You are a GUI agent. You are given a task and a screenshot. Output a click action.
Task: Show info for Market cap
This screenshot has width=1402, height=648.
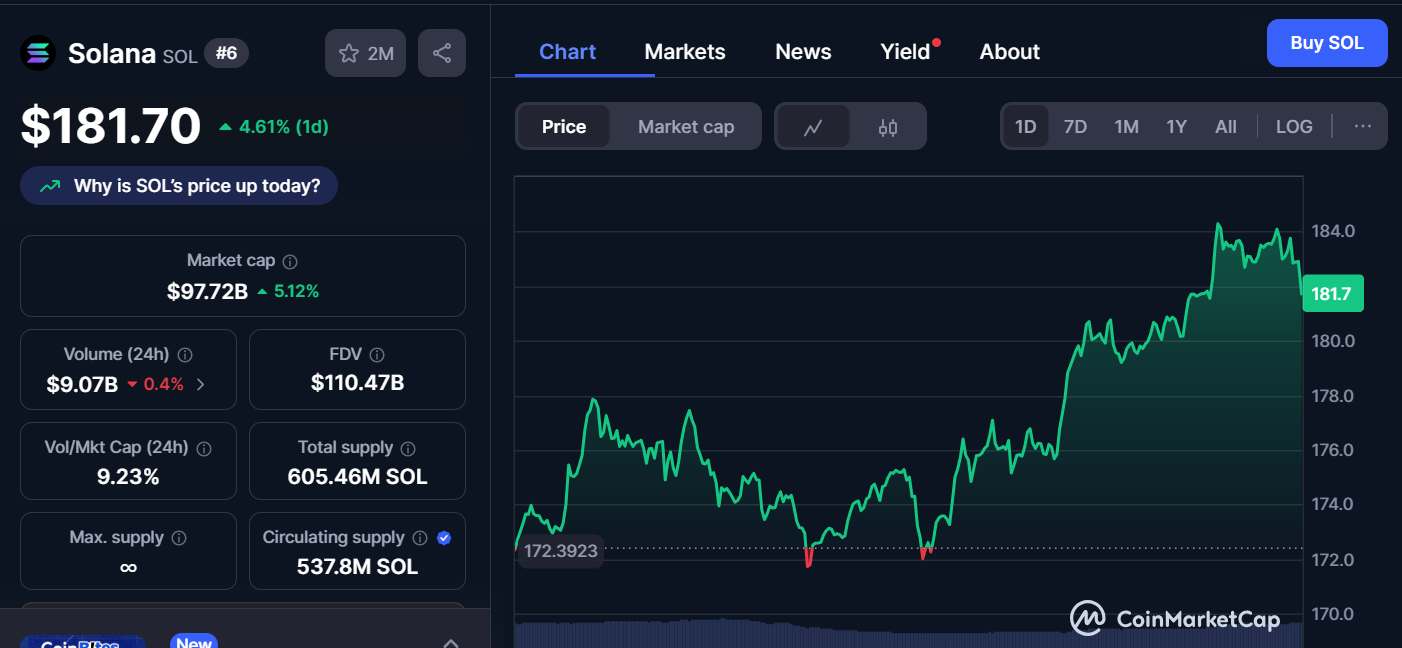(x=290, y=261)
